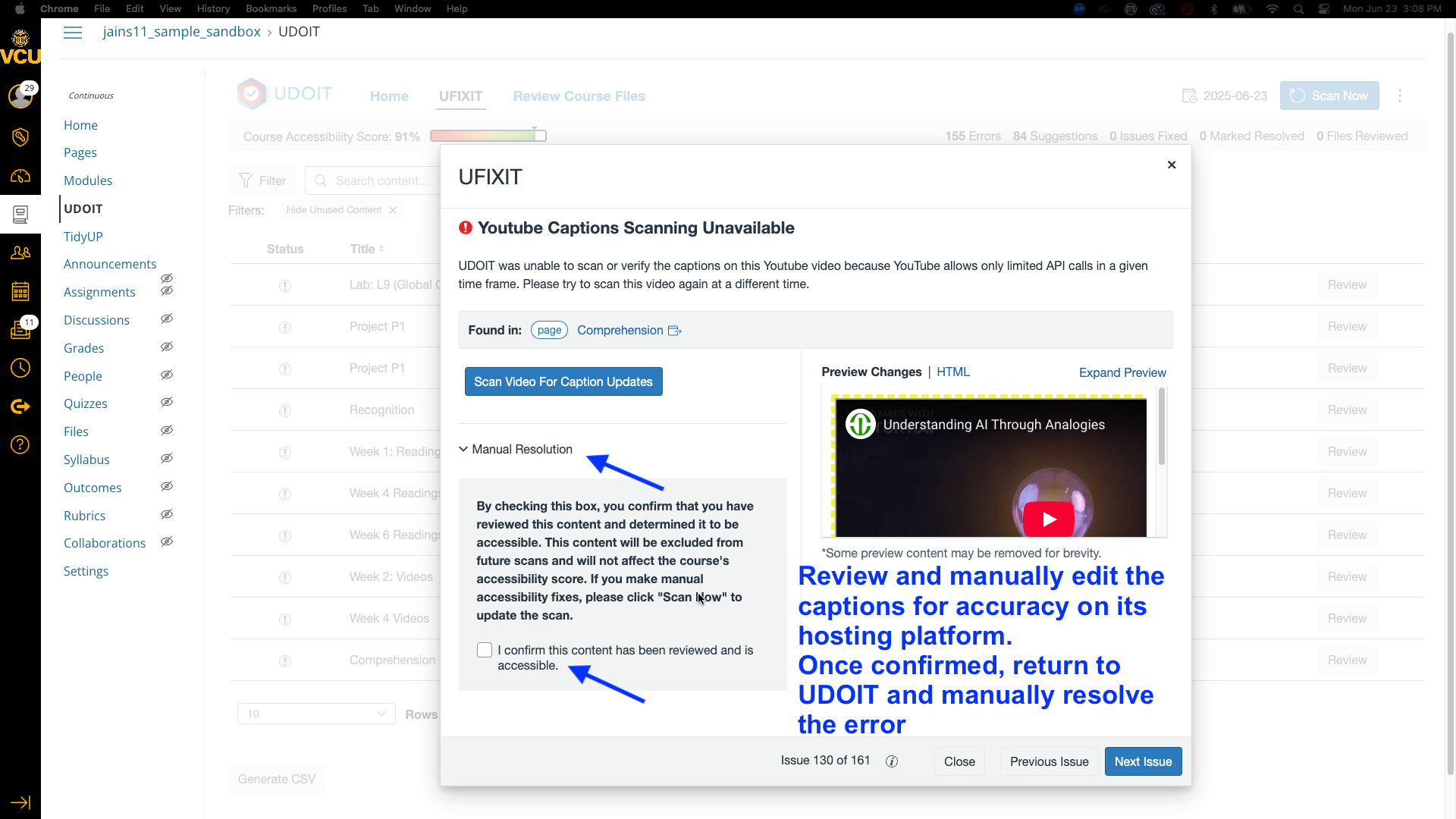Collapse the Manual Resolution section
This screenshot has width=1456, height=819.
tap(516, 450)
